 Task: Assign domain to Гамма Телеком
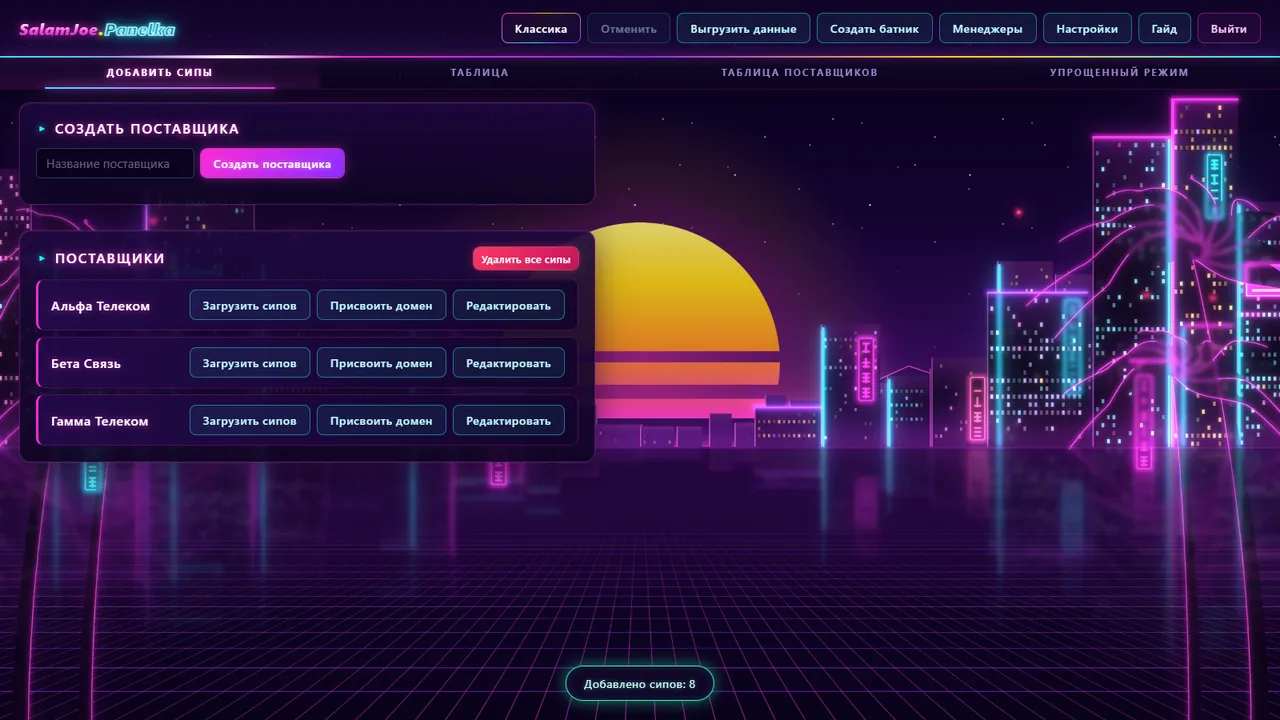pyautogui.click(x=381, y=421)
